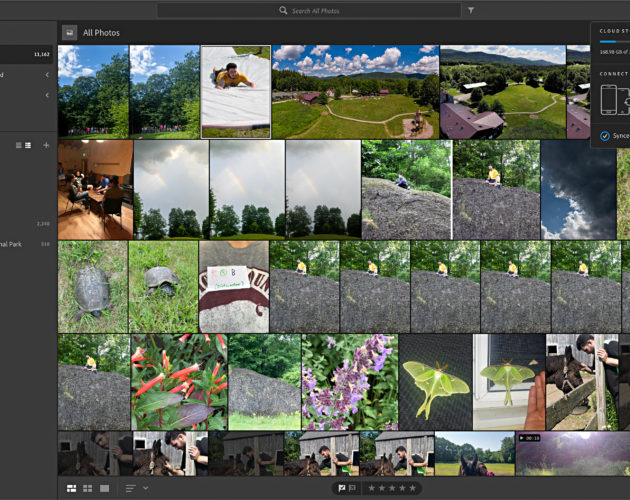Viewport: 630px width, 500px height.
Task: Open shirt with name tag photo
Action: (x=234, y=287)
